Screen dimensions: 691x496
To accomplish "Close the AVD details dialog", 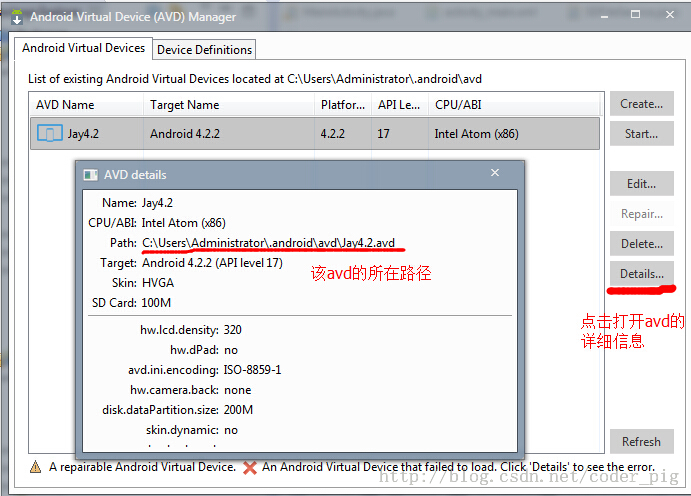I will (494, 173).
